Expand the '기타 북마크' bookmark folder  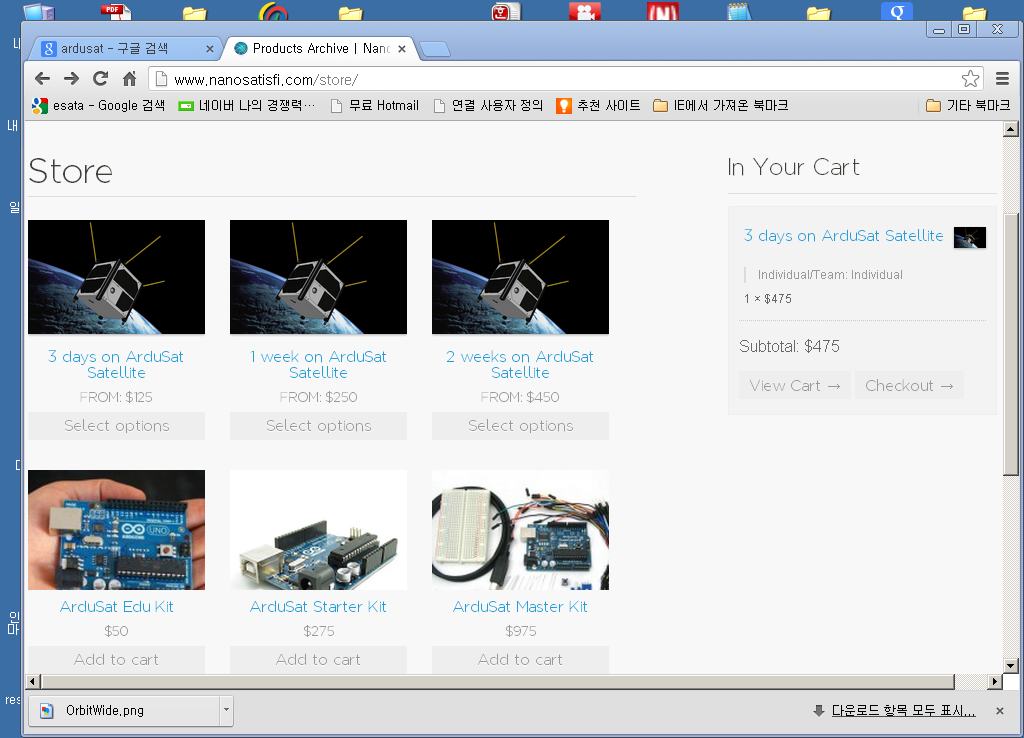(x=968, y=106)
